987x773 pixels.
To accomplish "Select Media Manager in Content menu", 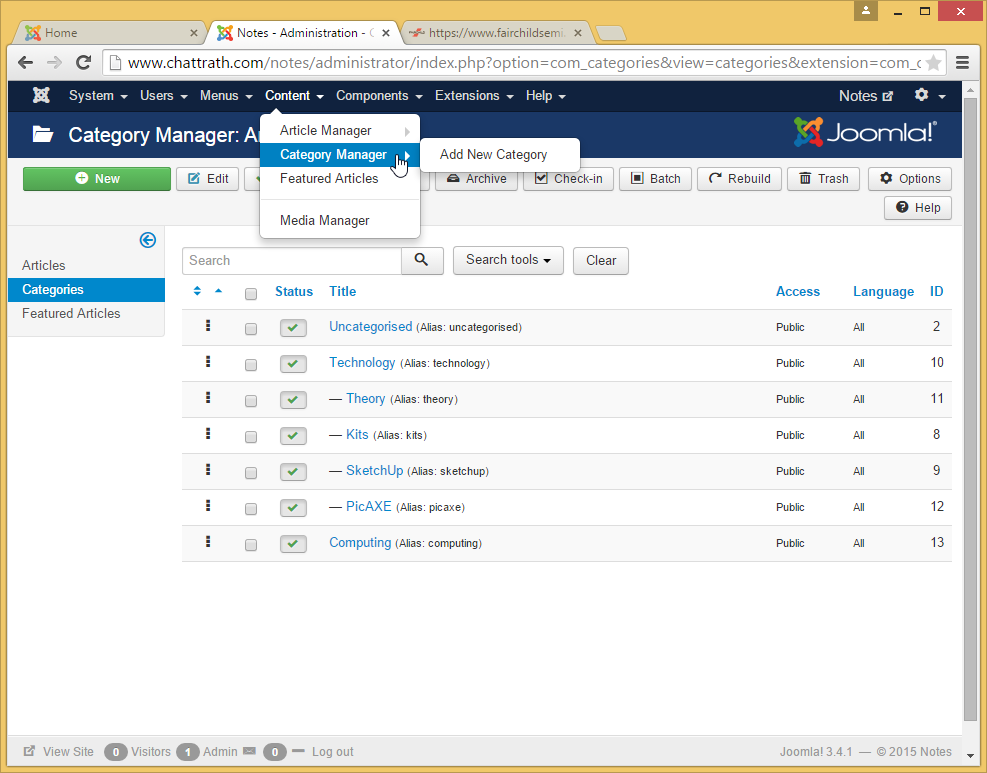I will 324,220.
